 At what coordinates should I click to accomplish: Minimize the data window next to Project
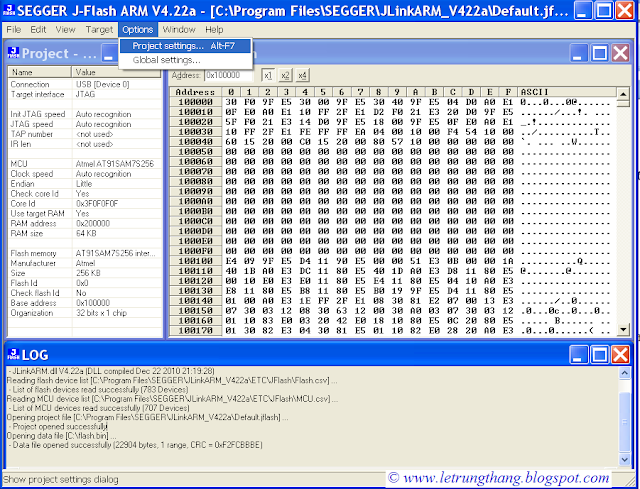click(x=579, y=53)
